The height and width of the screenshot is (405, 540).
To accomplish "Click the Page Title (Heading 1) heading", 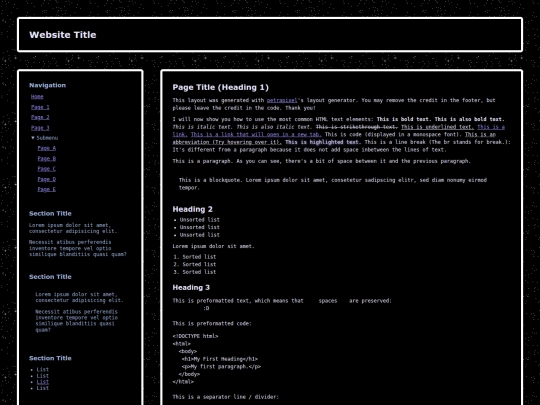I will [x=220, y=87].
